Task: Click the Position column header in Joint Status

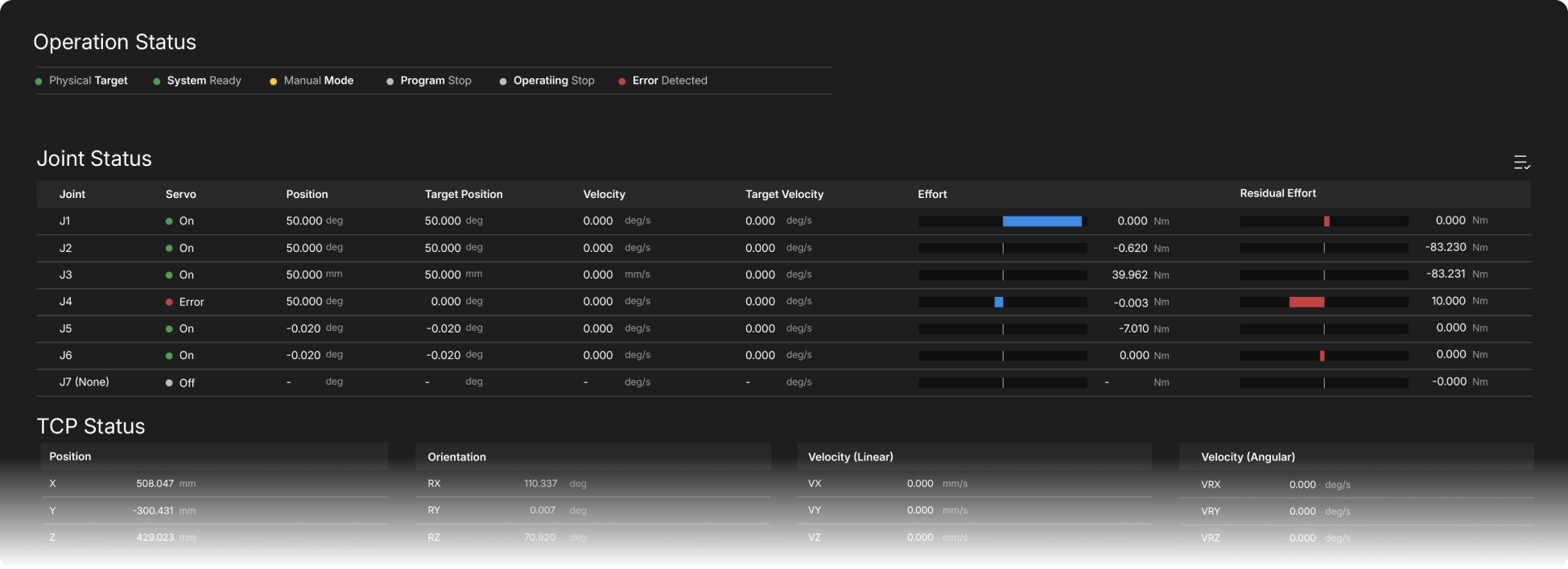Action: point(307,194)
